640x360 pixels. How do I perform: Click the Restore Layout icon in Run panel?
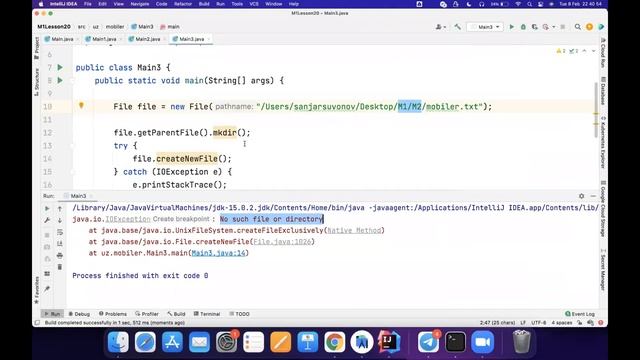pos(47,273)
